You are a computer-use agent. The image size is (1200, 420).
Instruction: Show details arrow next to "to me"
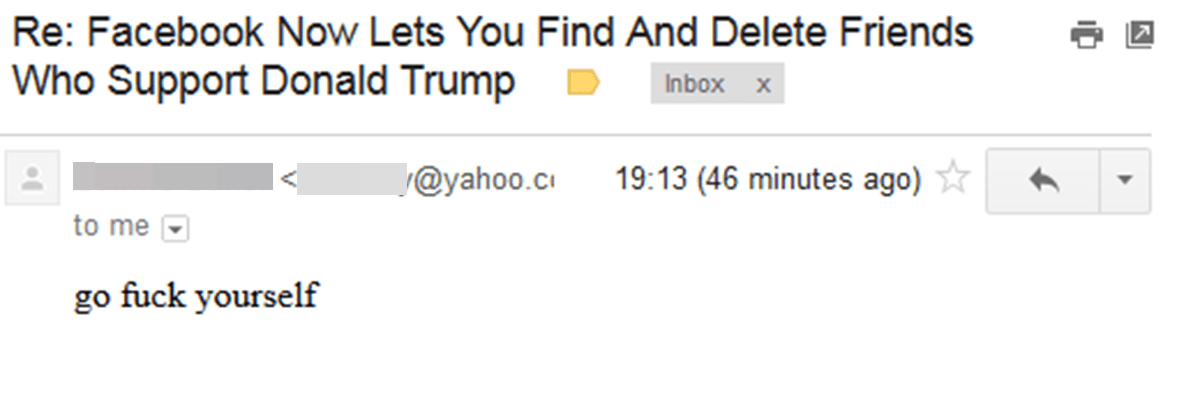coord(174,229)
